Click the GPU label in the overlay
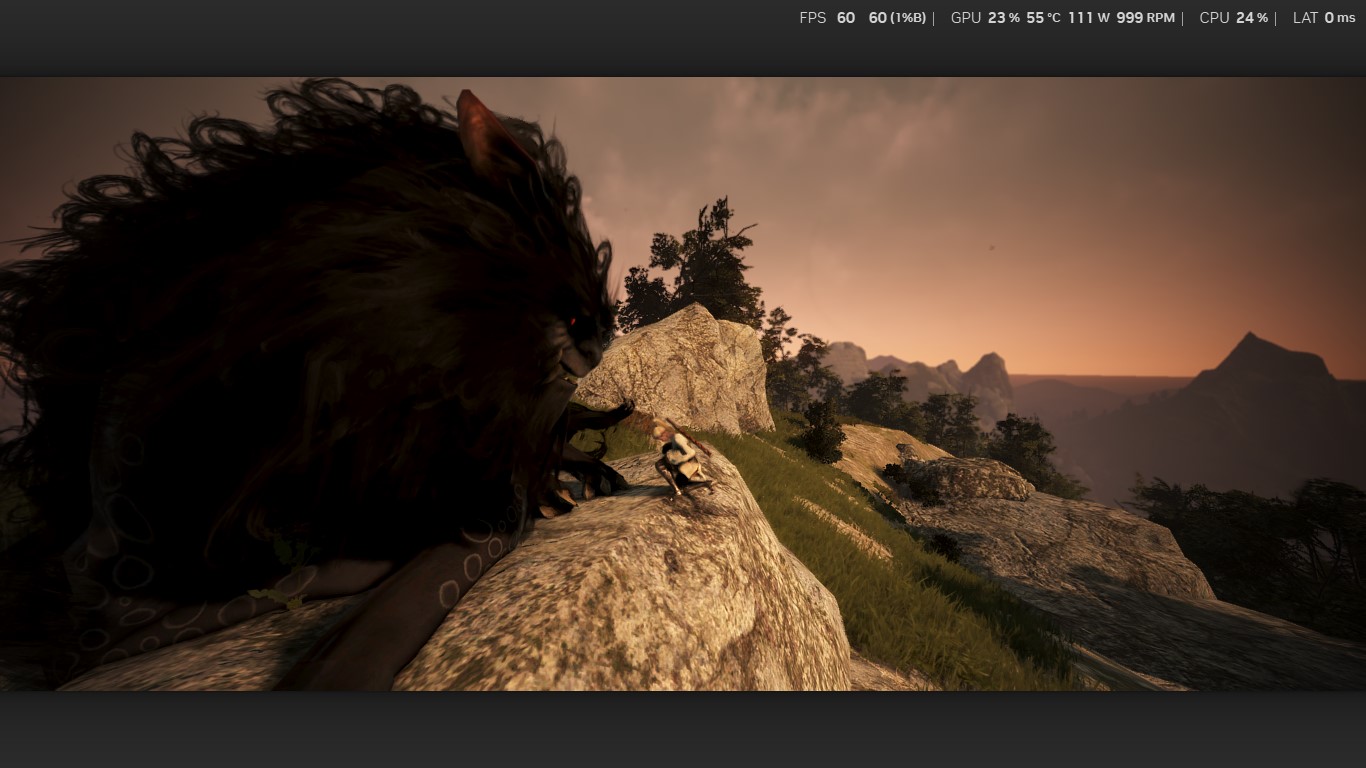The height and width of the screenshot is (768, 1366). (965, 18)
